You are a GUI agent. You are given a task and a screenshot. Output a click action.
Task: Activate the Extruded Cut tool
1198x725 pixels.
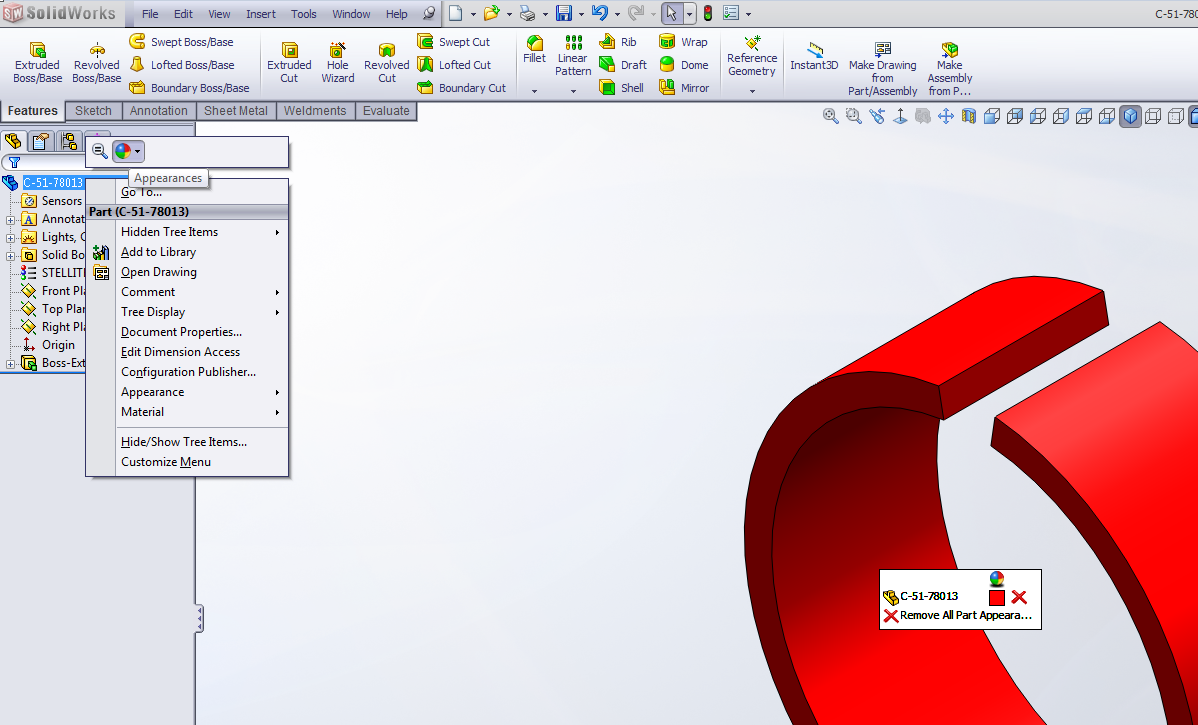[x=289, y=62]
